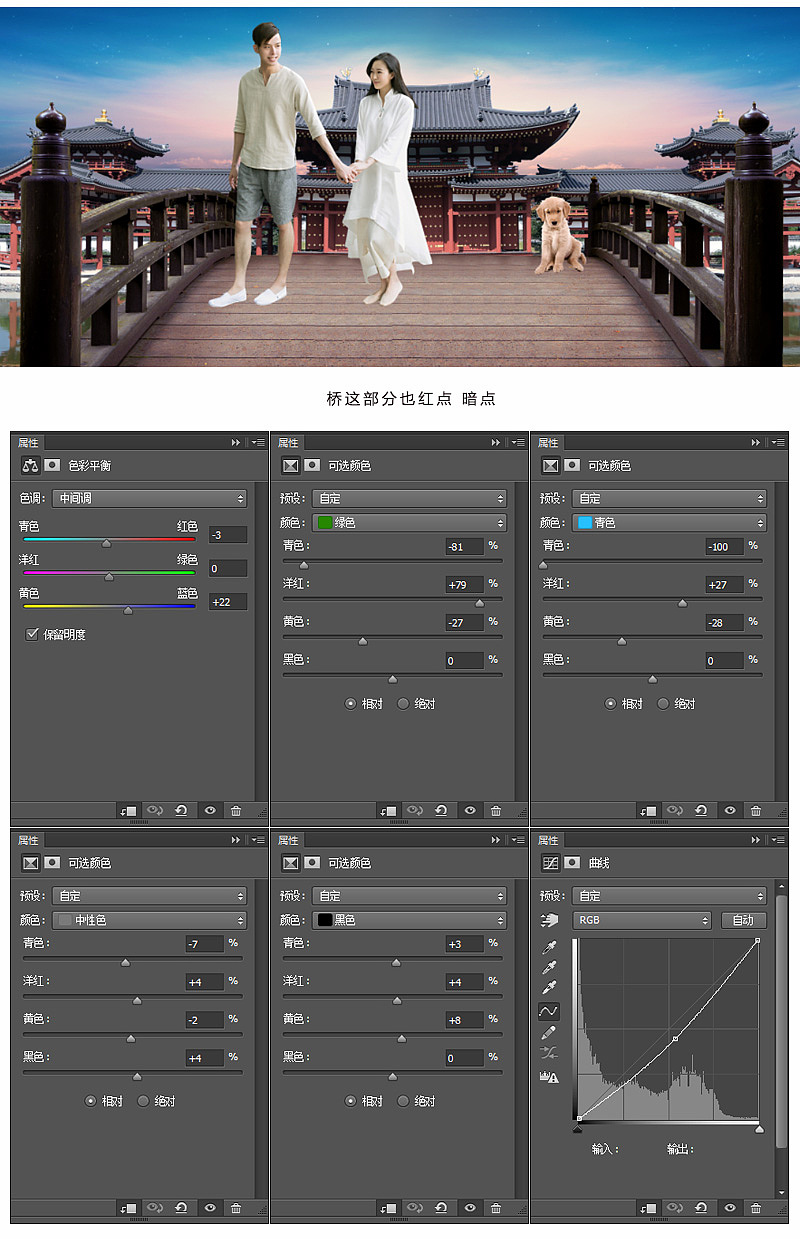Collapse the Color Balance panel with double arrows

(236, 442)
